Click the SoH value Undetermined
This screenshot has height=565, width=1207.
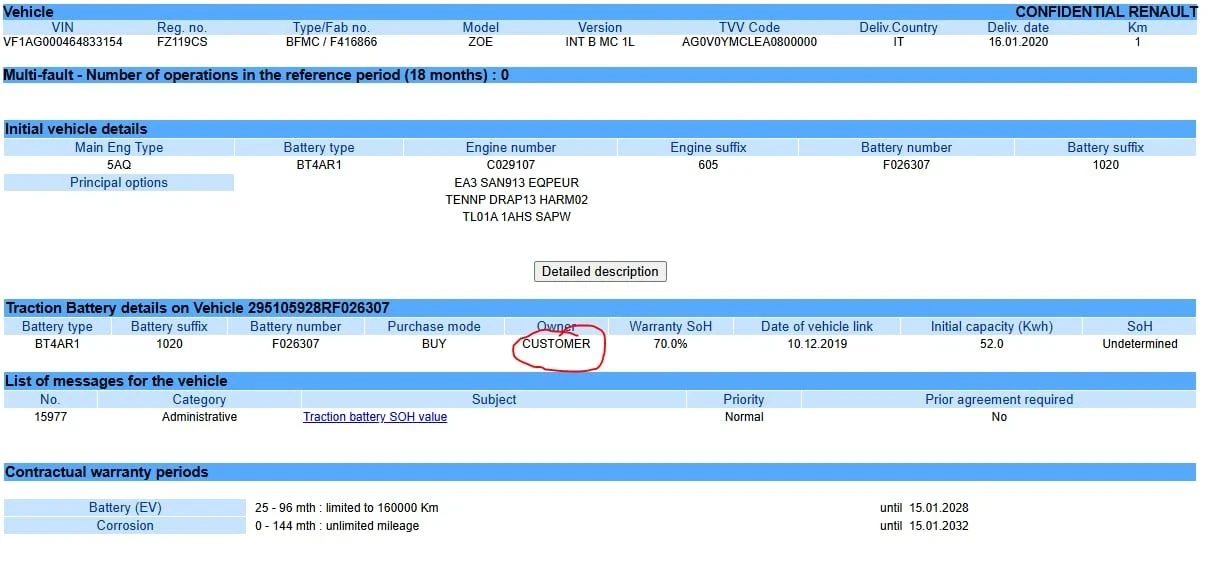click(x=1140, y=344)
